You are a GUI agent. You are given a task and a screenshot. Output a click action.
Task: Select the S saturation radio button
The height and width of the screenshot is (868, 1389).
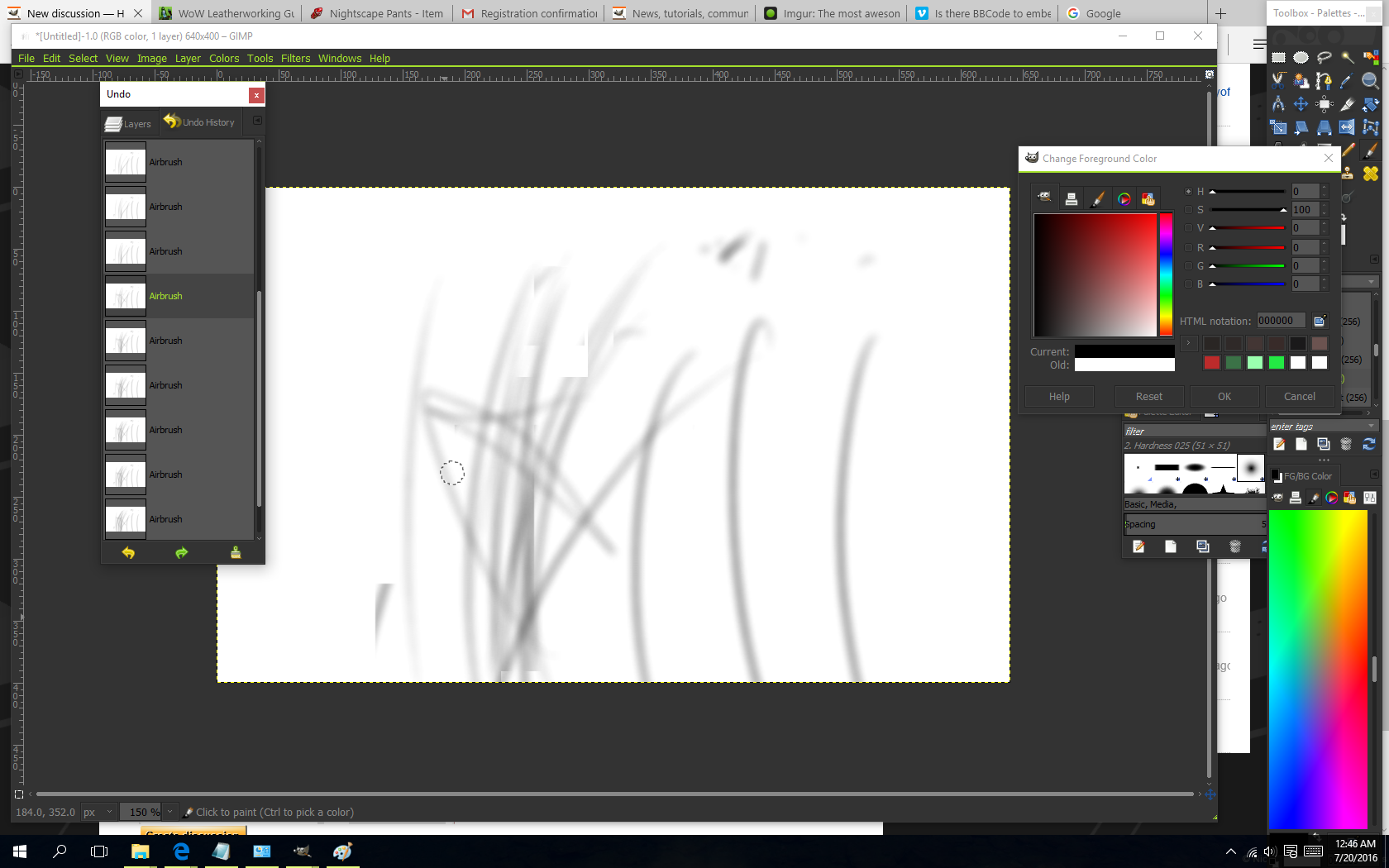1189,209
